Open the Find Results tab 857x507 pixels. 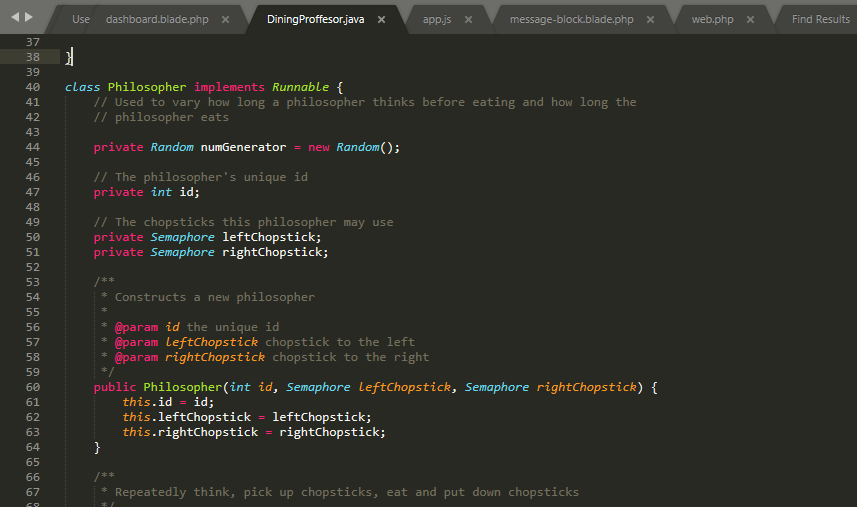point(821,19)
